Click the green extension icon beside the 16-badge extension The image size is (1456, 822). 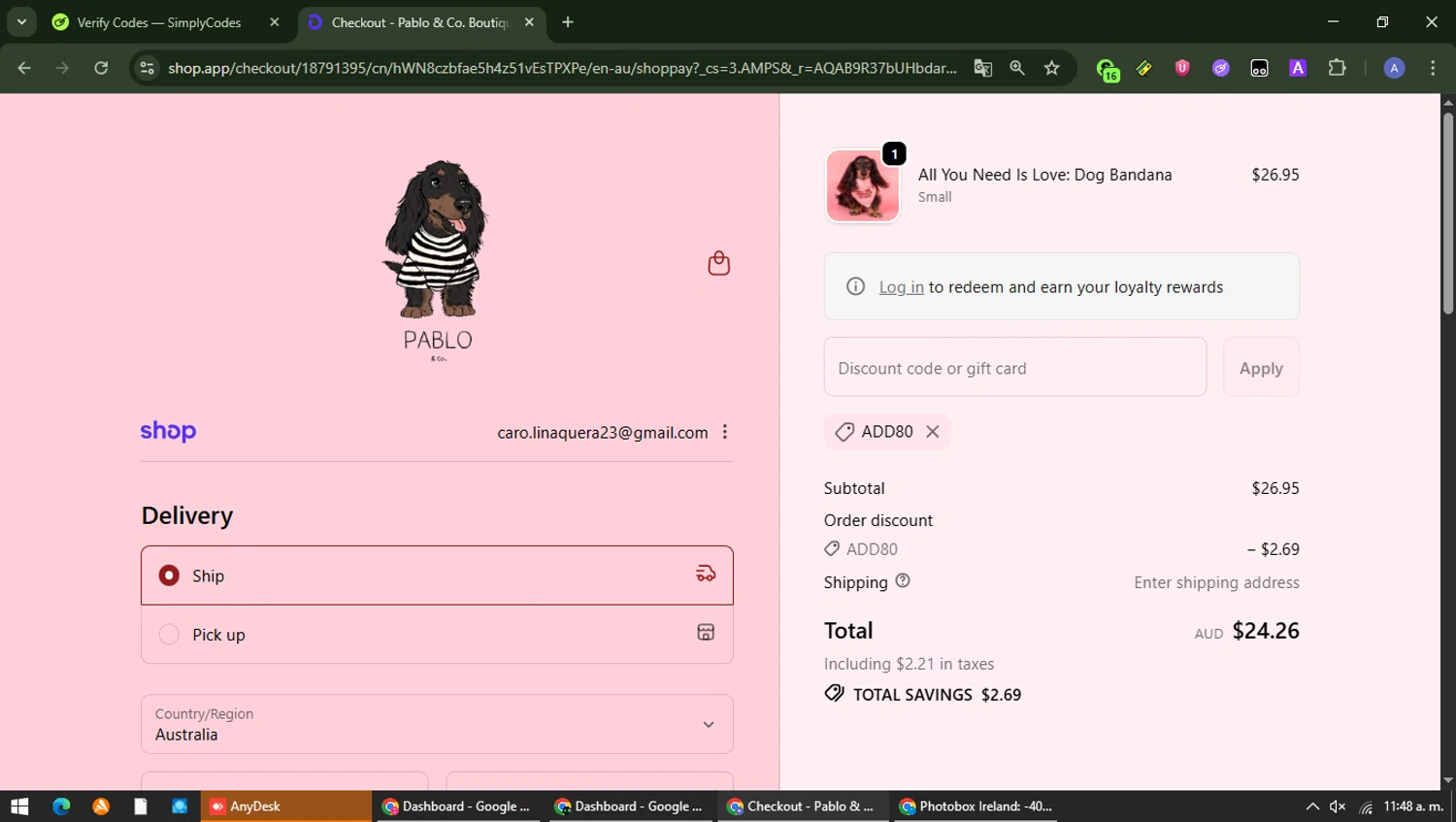point(1144,68)
